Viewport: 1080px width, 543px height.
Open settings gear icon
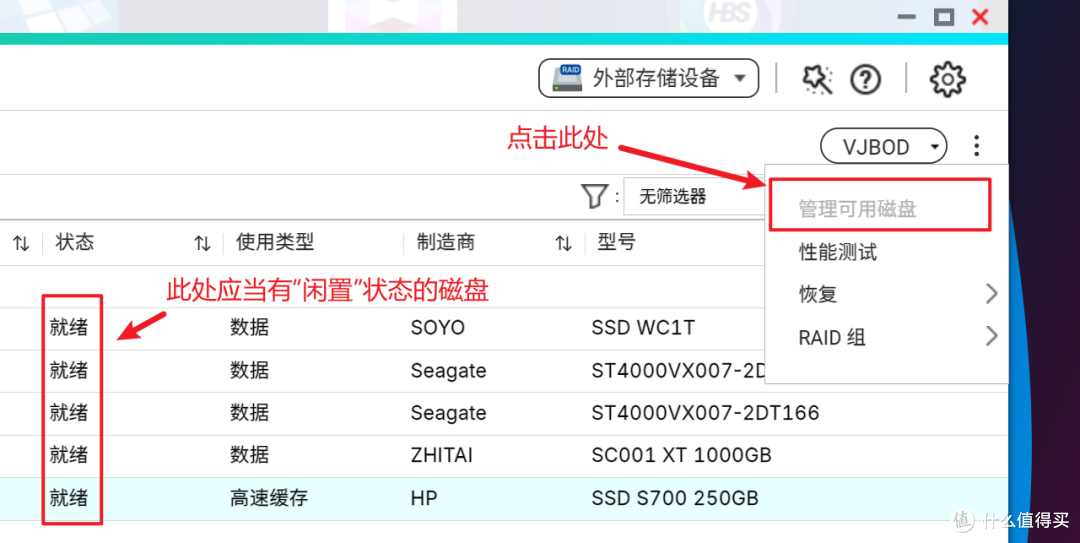tap(948, 79)
